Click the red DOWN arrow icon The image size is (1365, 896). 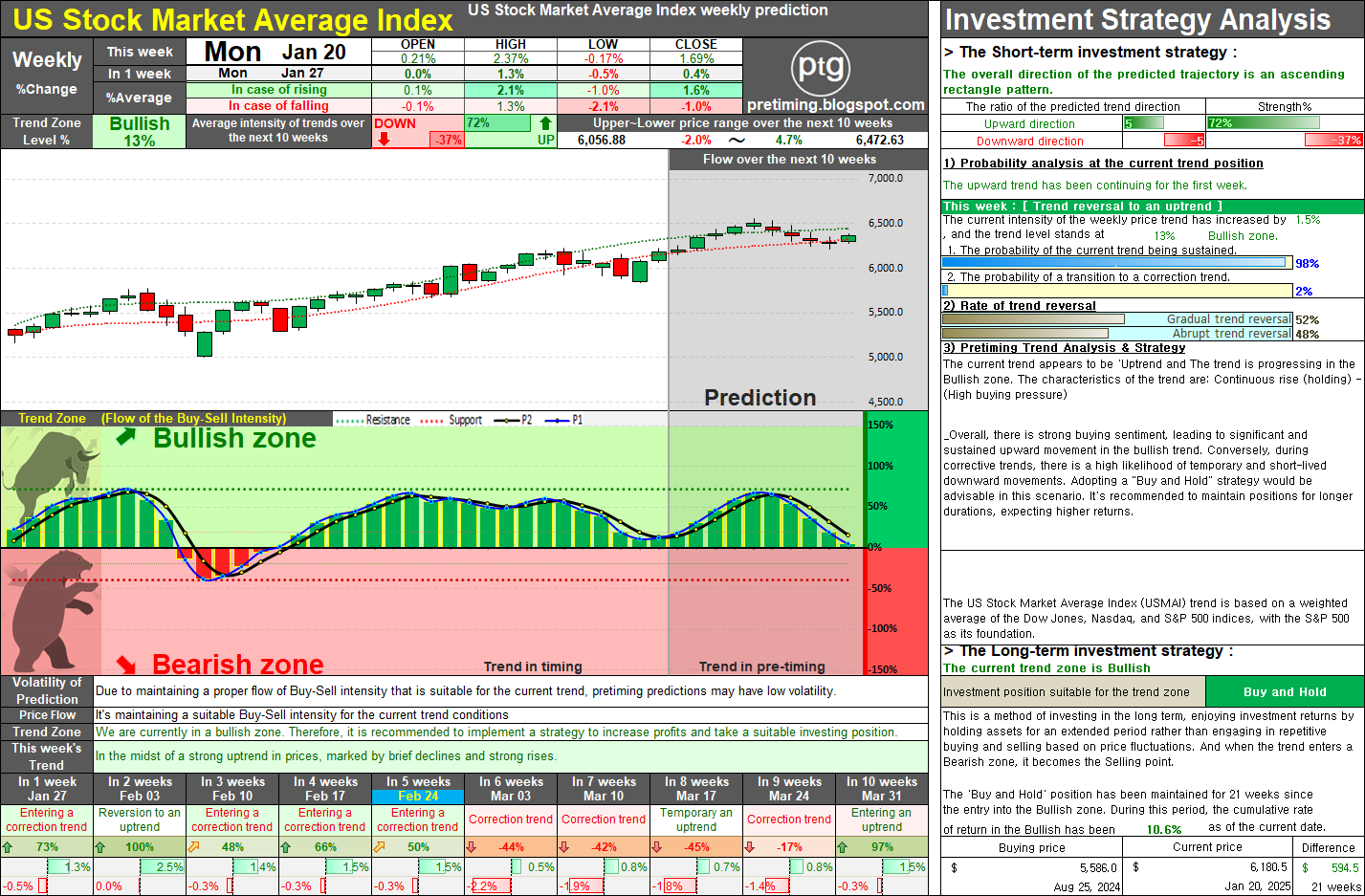(385, 140)
